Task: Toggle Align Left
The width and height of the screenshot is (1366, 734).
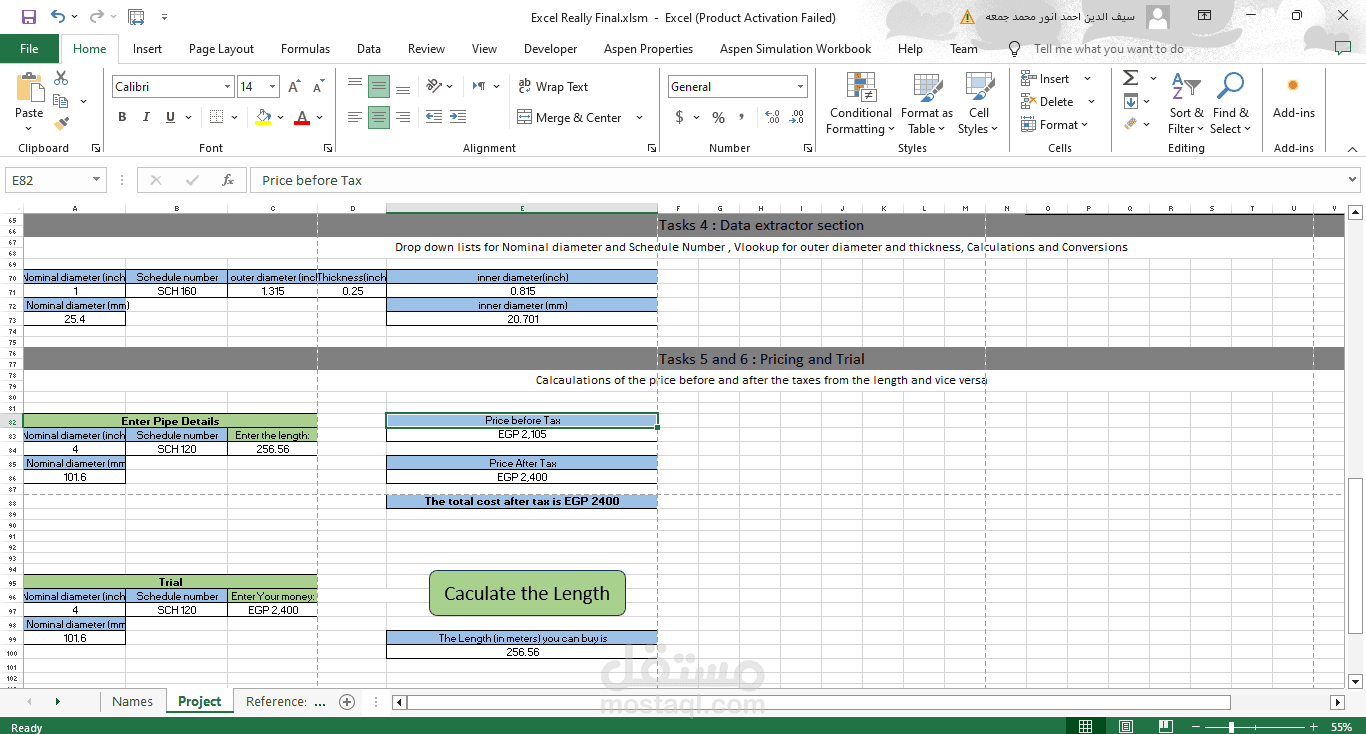Action: [x=355, y=117]
